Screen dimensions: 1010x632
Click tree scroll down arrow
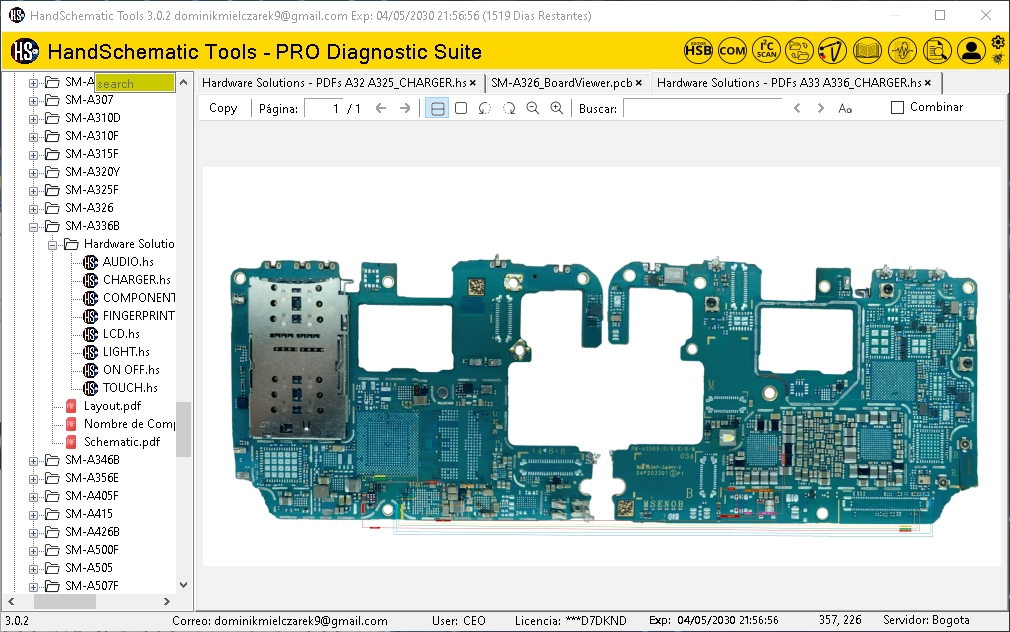[184, 585]
